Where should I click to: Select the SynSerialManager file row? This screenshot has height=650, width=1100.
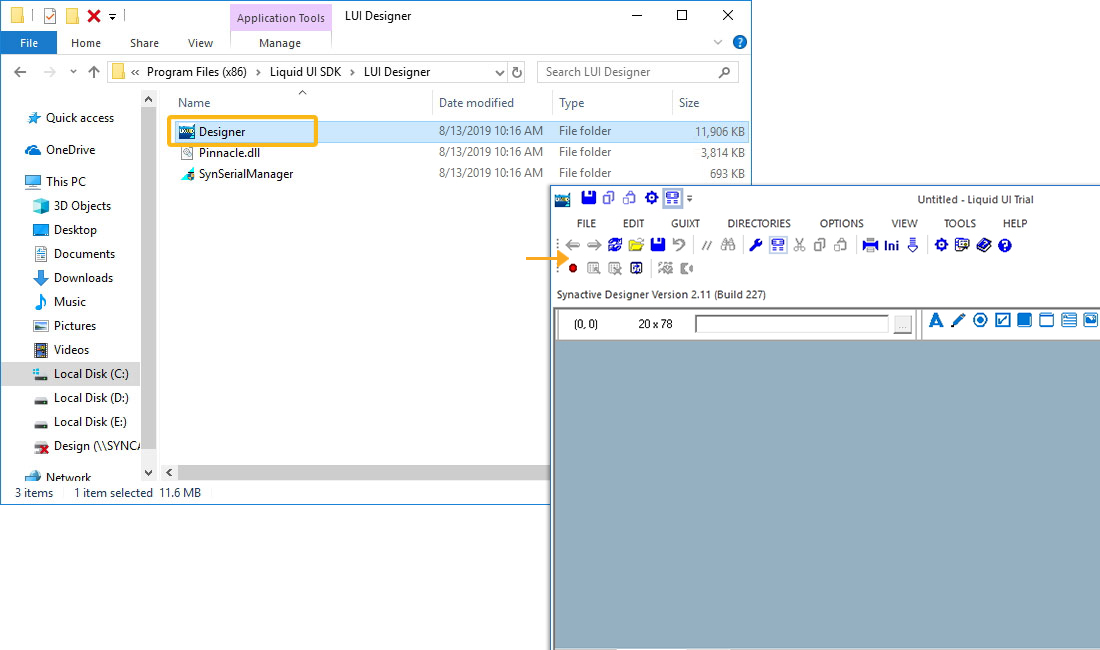pos(460,173)
